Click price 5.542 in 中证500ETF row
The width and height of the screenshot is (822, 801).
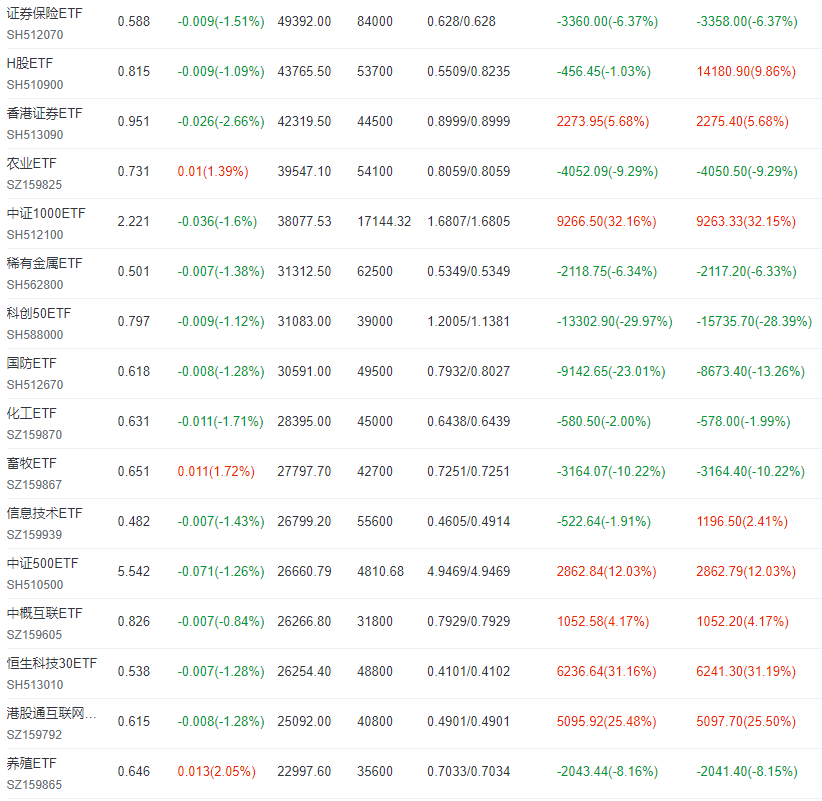pyautogui.click(x=134, y=571)
